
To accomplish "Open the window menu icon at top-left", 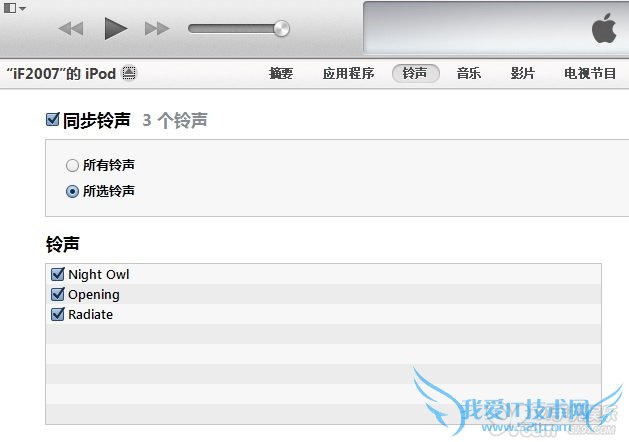I will click(x=15, y=8).
